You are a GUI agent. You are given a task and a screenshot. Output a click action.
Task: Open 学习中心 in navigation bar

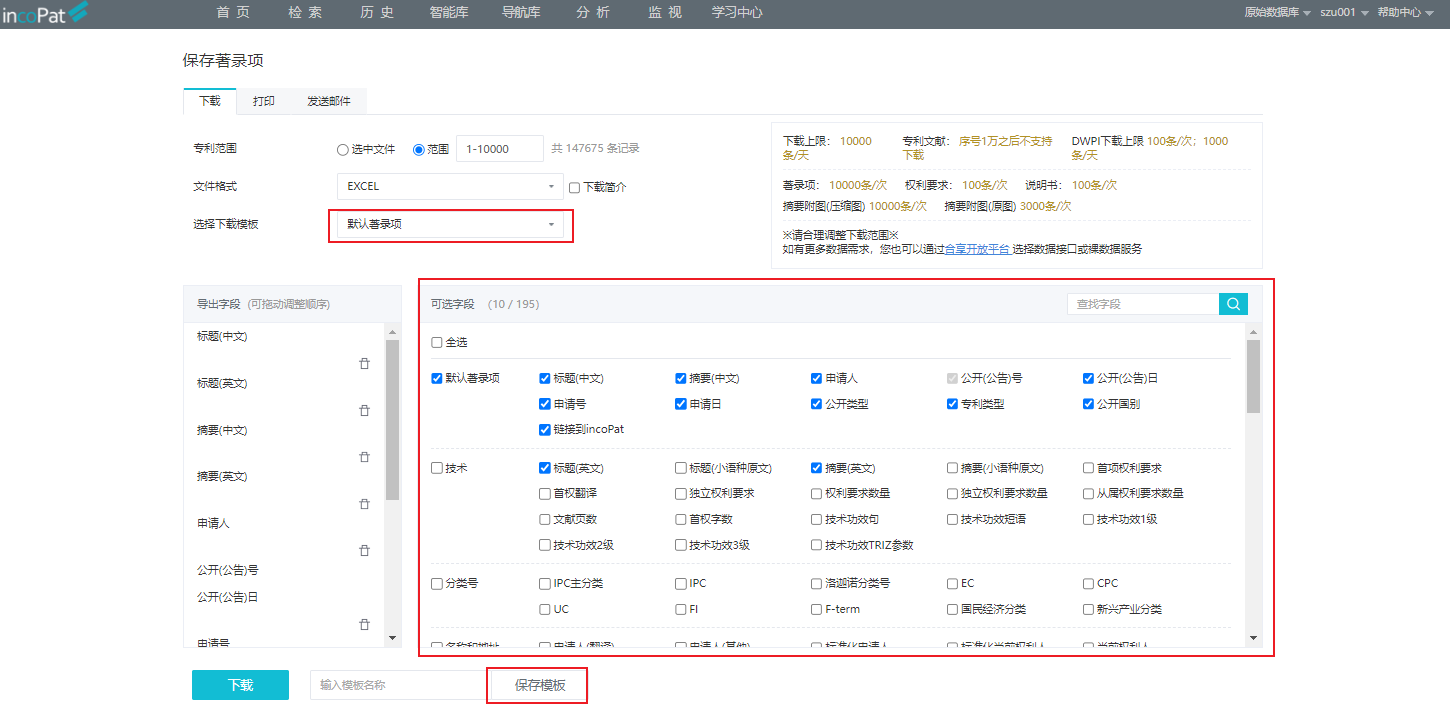point(737,13)
